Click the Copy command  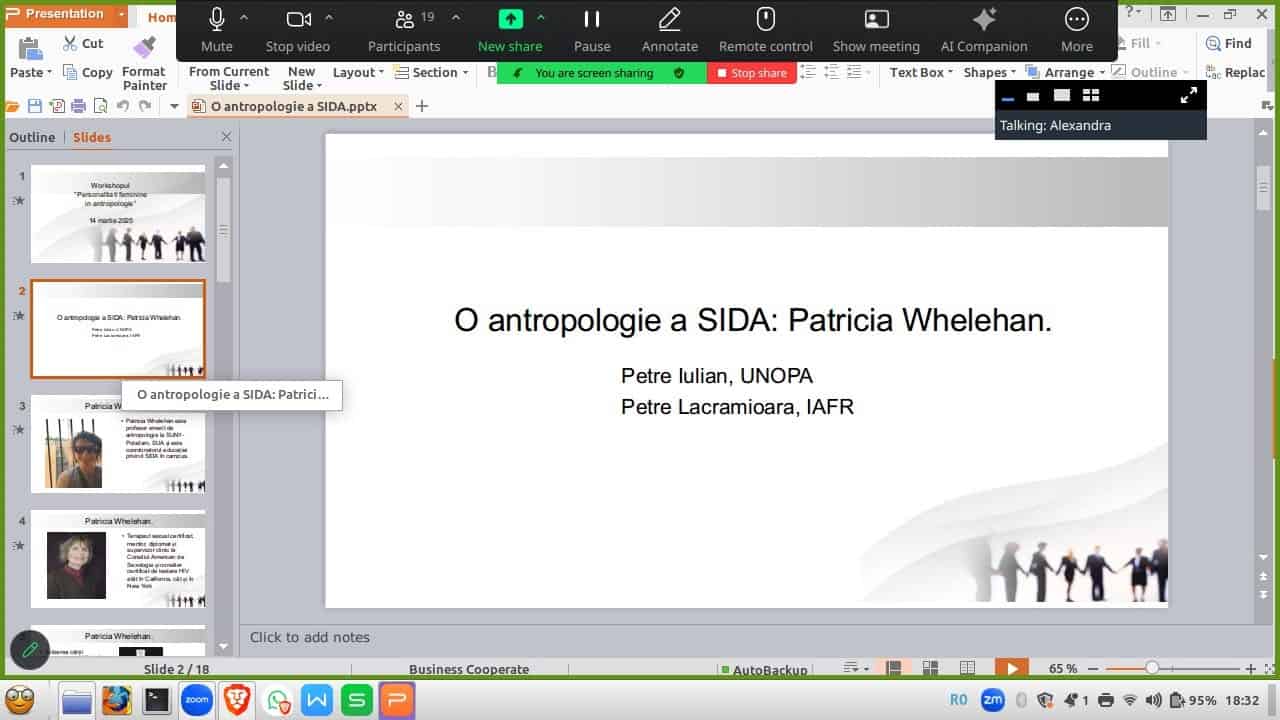pos(88,72)
